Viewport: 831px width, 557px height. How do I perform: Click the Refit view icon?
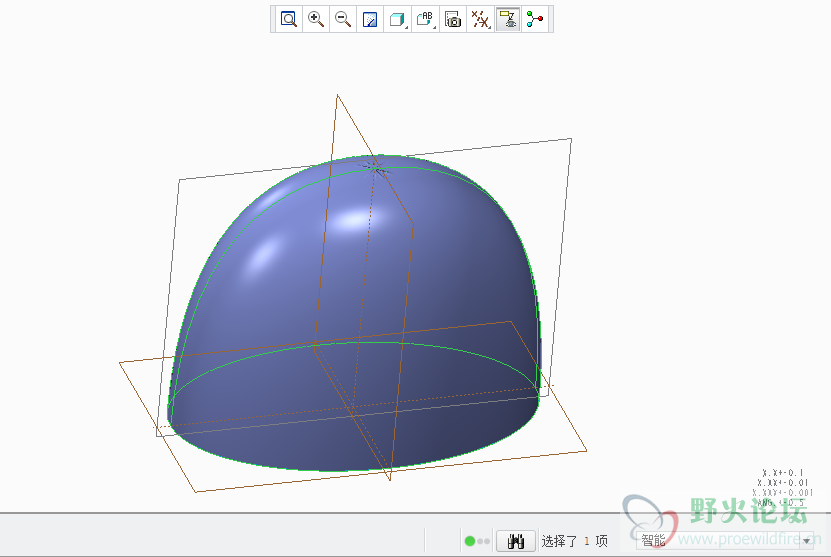[x=289, y=19]
